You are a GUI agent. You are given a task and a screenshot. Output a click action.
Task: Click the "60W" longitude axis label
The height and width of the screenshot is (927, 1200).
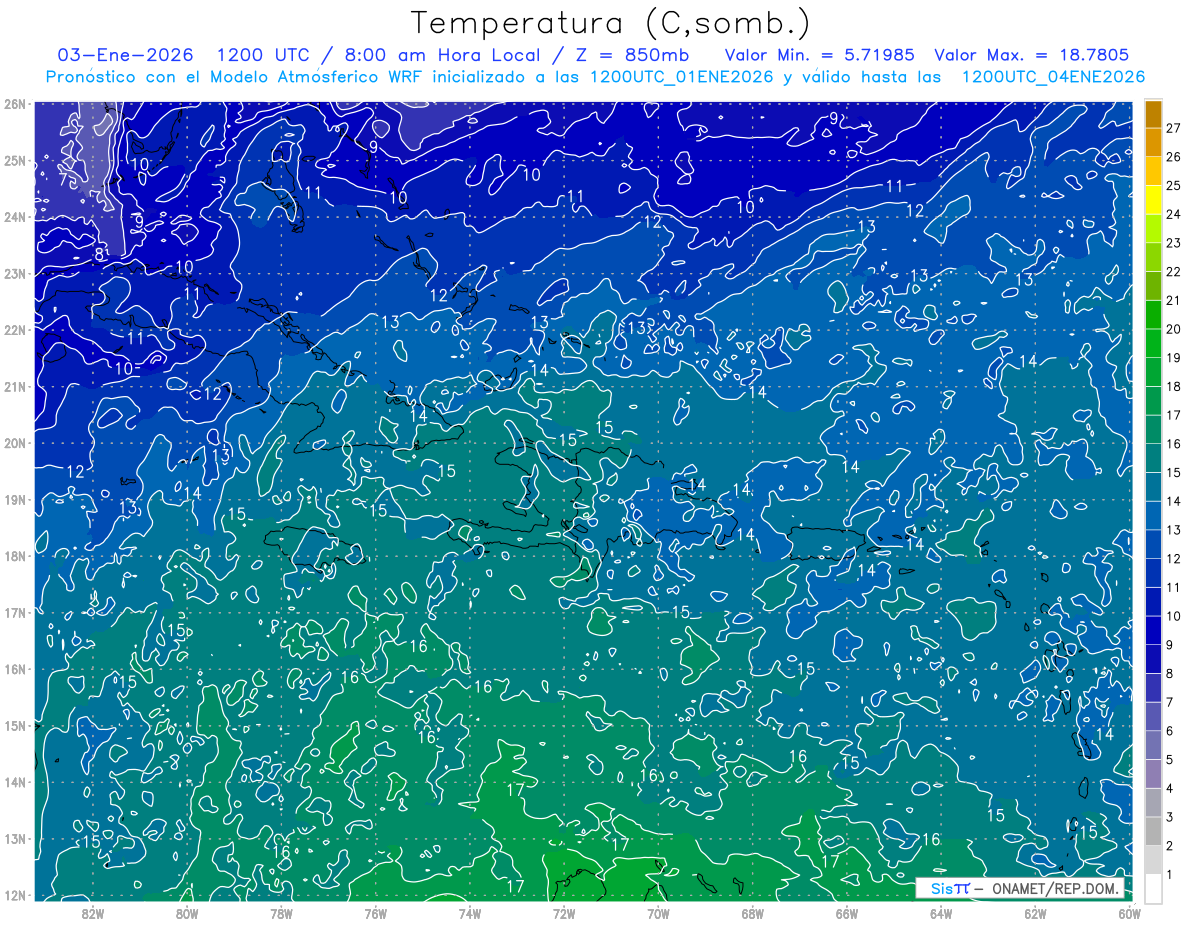1129,913
